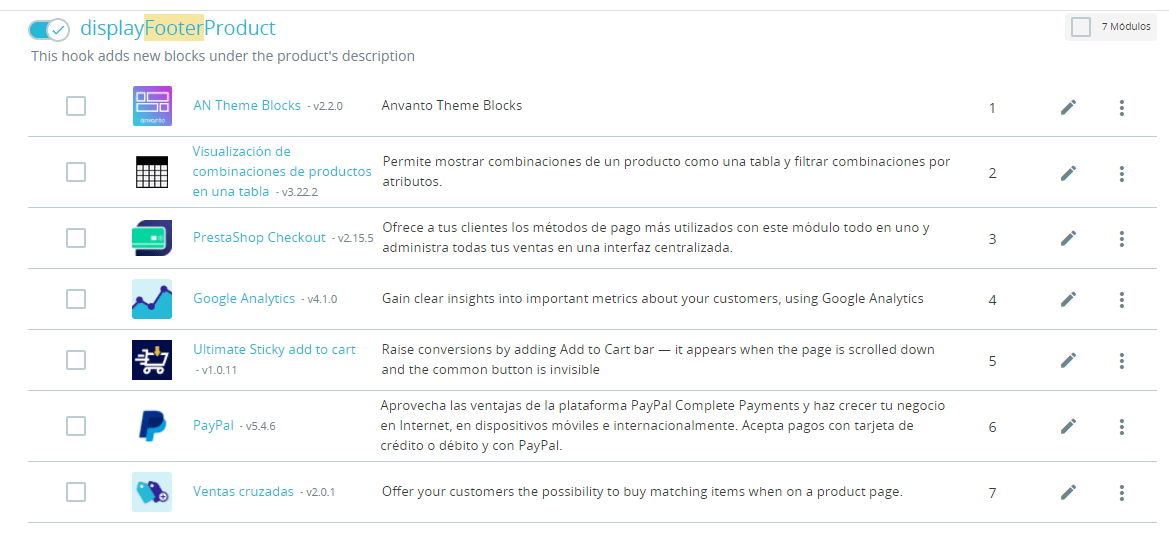Open the PayPal module link
1169x547 pixels.
click(213, 426)
